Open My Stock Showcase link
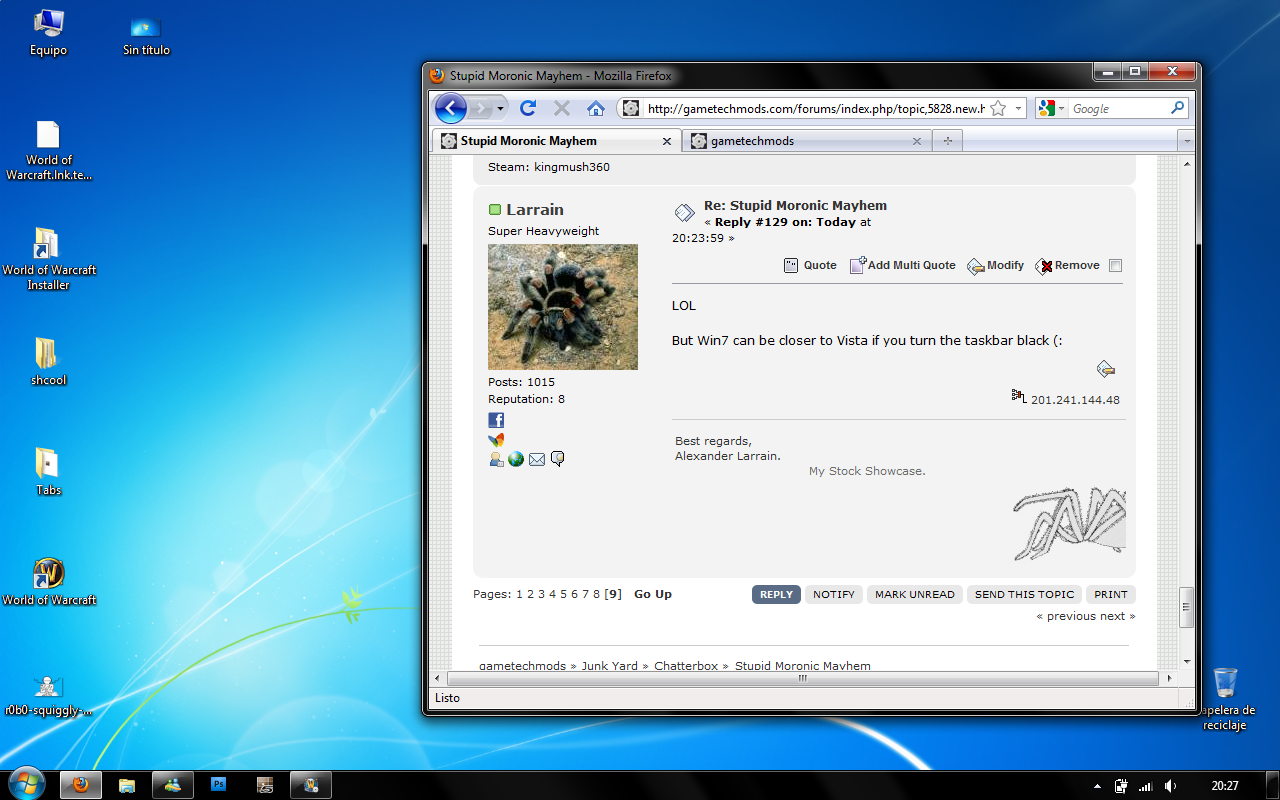The height and width of the screenshot is (800, 1280). point(867,471)
